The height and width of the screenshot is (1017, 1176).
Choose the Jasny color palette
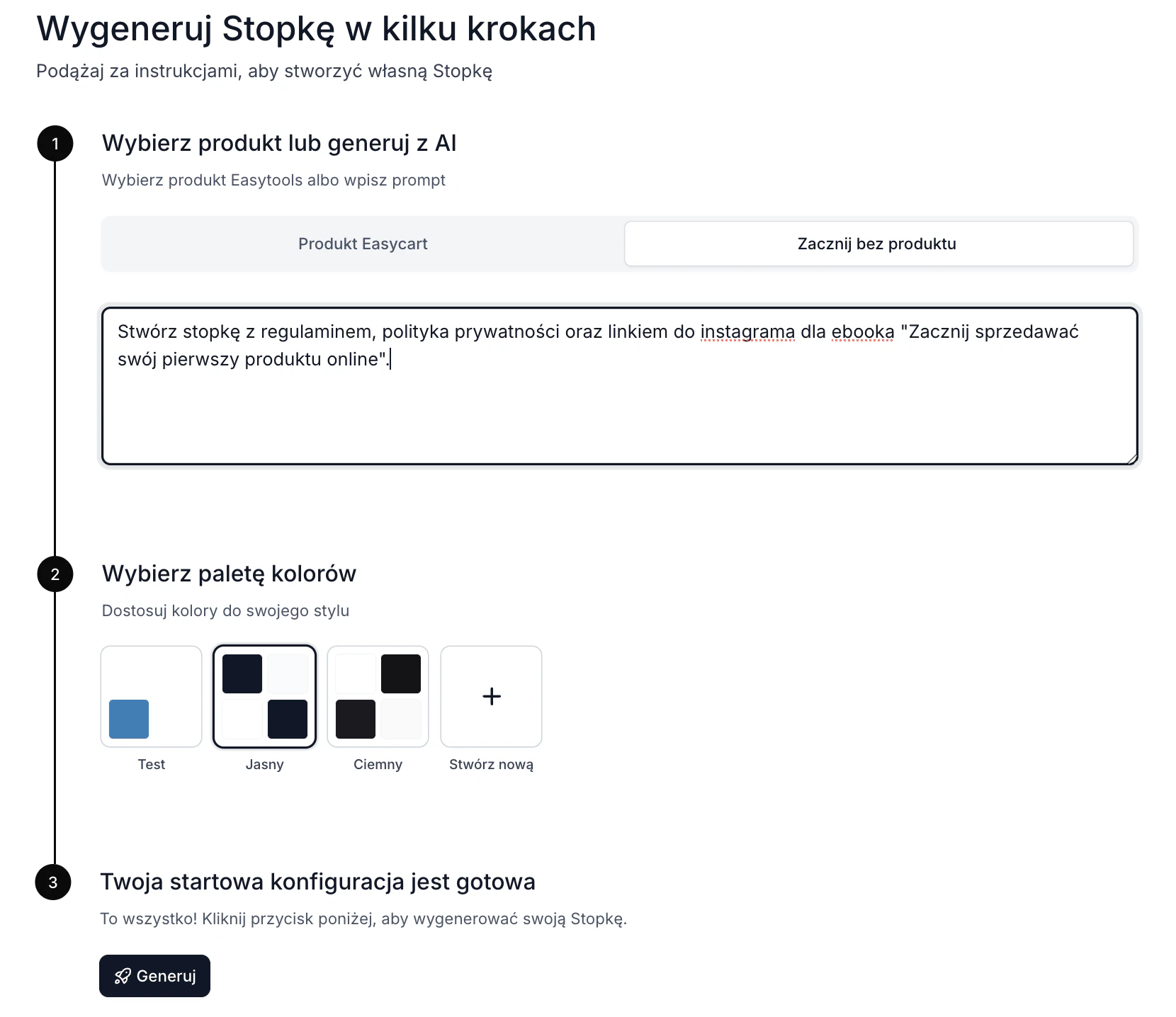point(265,696)
